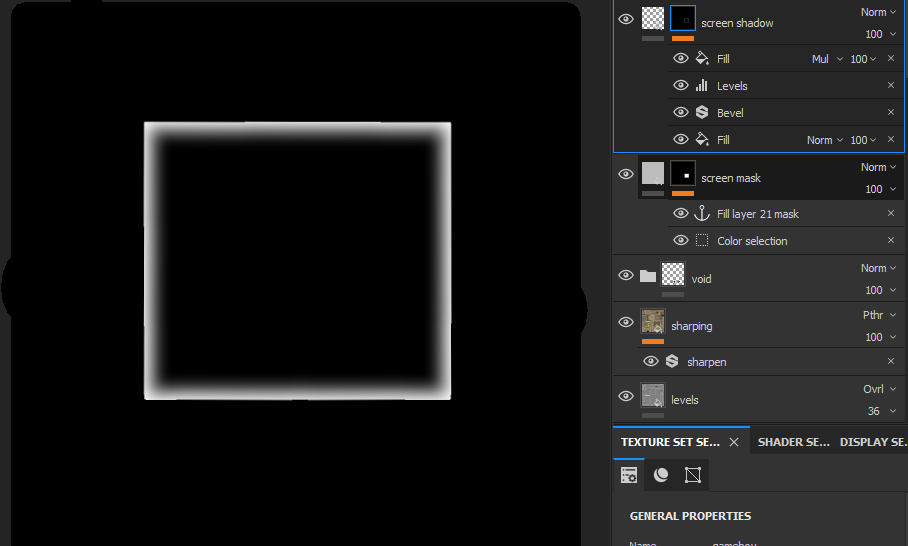Open screen shadow opacity dropdown

coord(881,34)
